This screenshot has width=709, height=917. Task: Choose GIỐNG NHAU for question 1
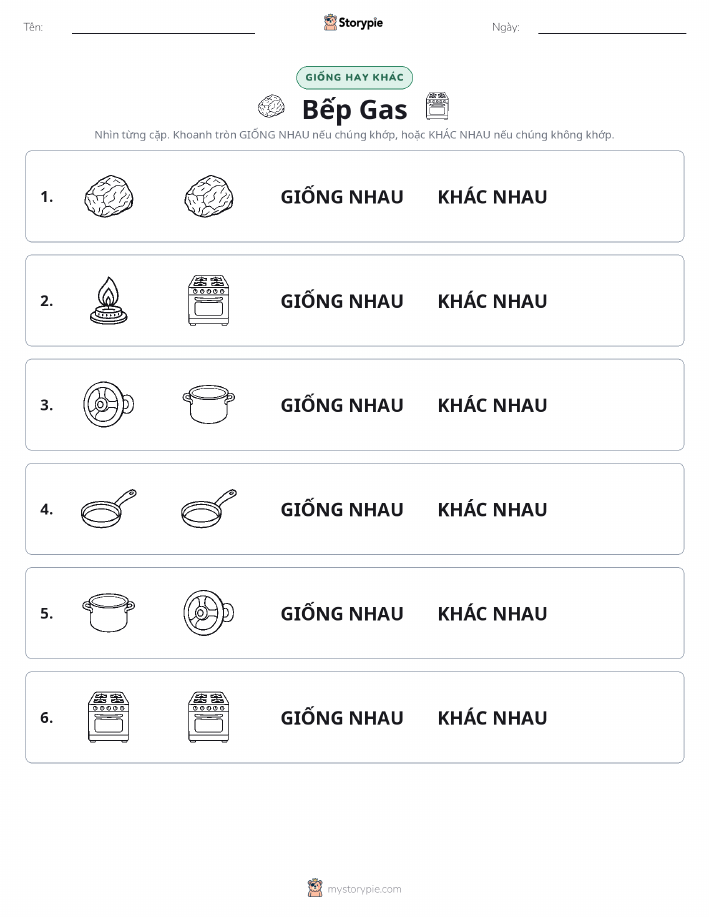click(342, 197)
